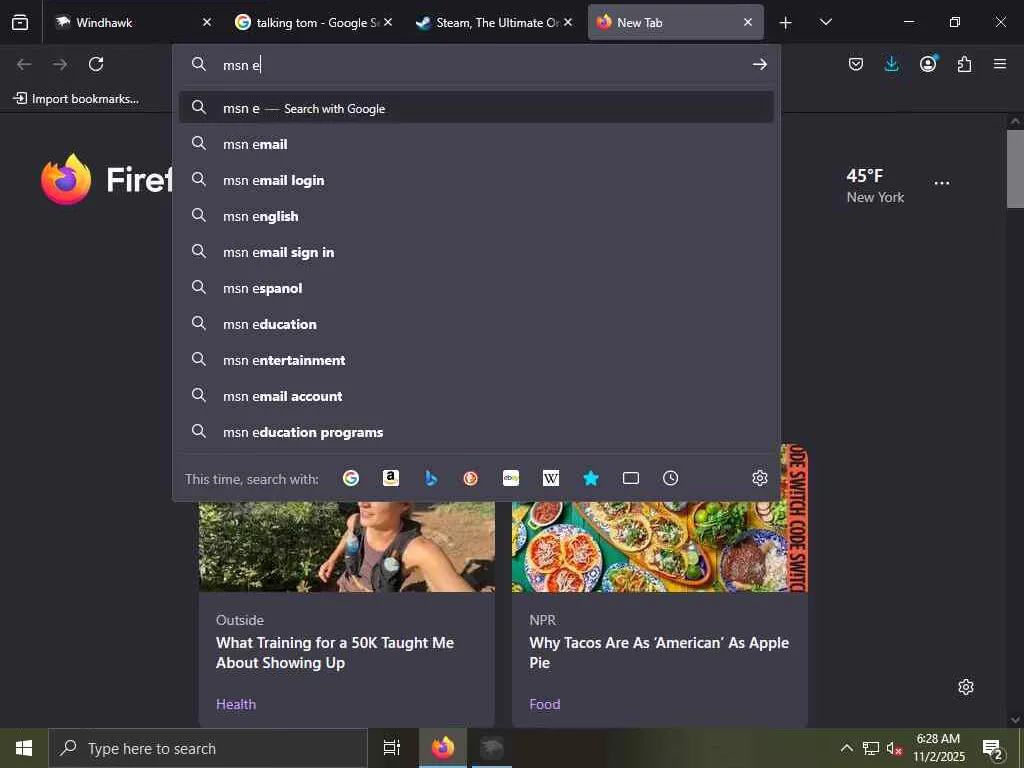Image resolution: width=1024 pixels, height=768 pixels.
Task: Click Import bookmarks button
Action: pyautogui.click(x=76, y=99)
